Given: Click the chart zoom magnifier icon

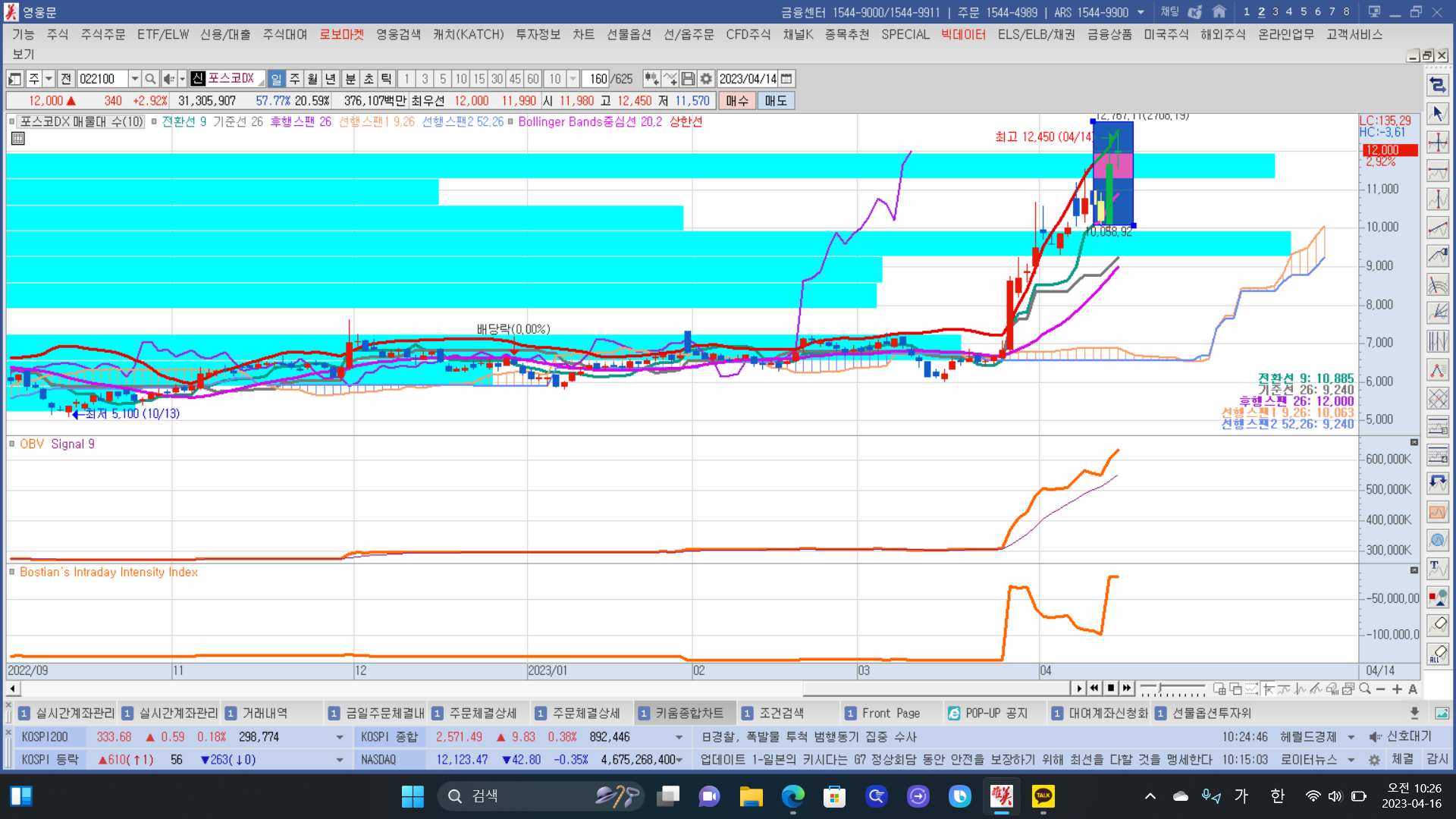Looking at the screenshot, I should click(1365, 689).
